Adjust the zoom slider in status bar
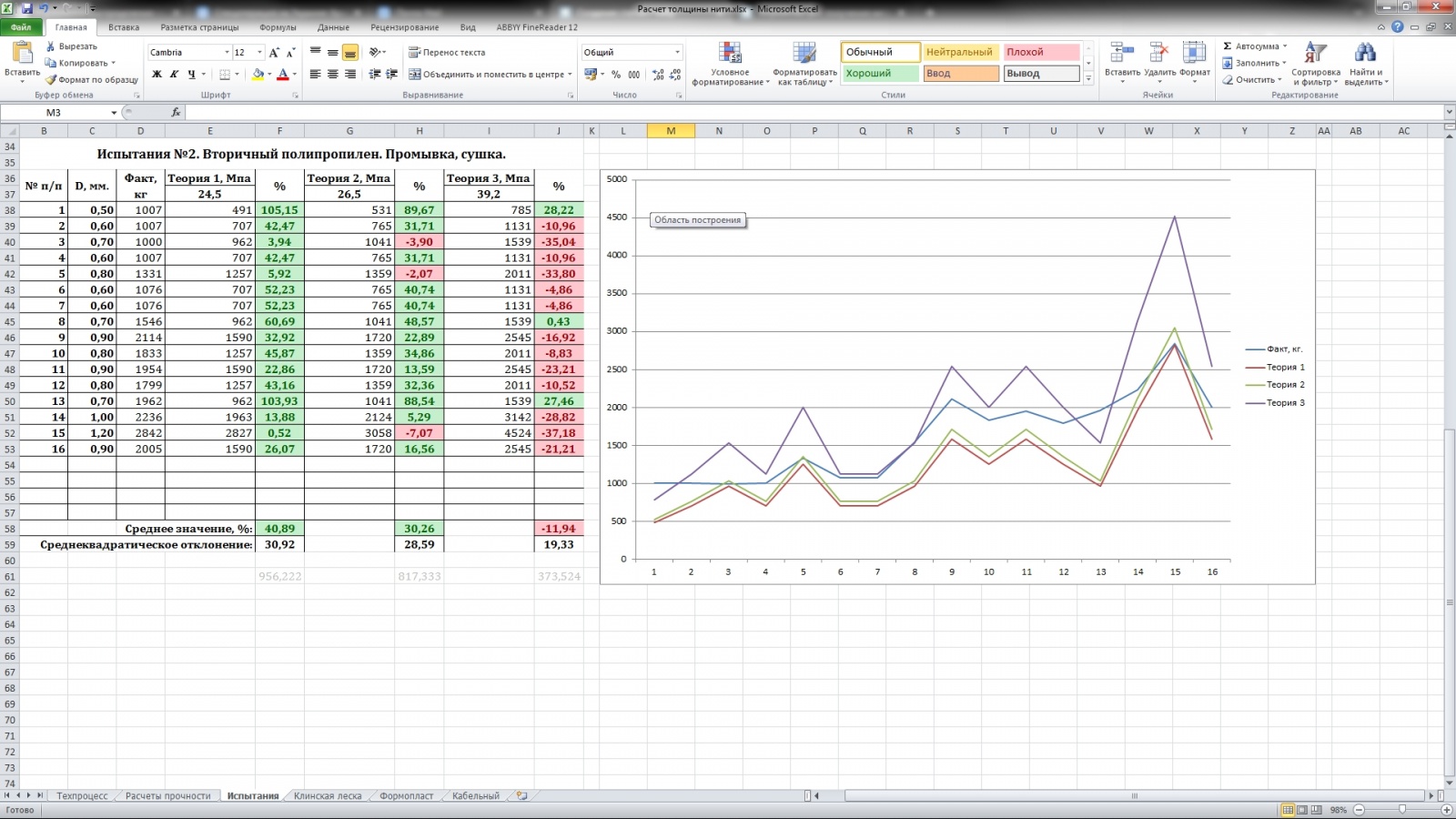The image size is (1456, 819). 1402,810
